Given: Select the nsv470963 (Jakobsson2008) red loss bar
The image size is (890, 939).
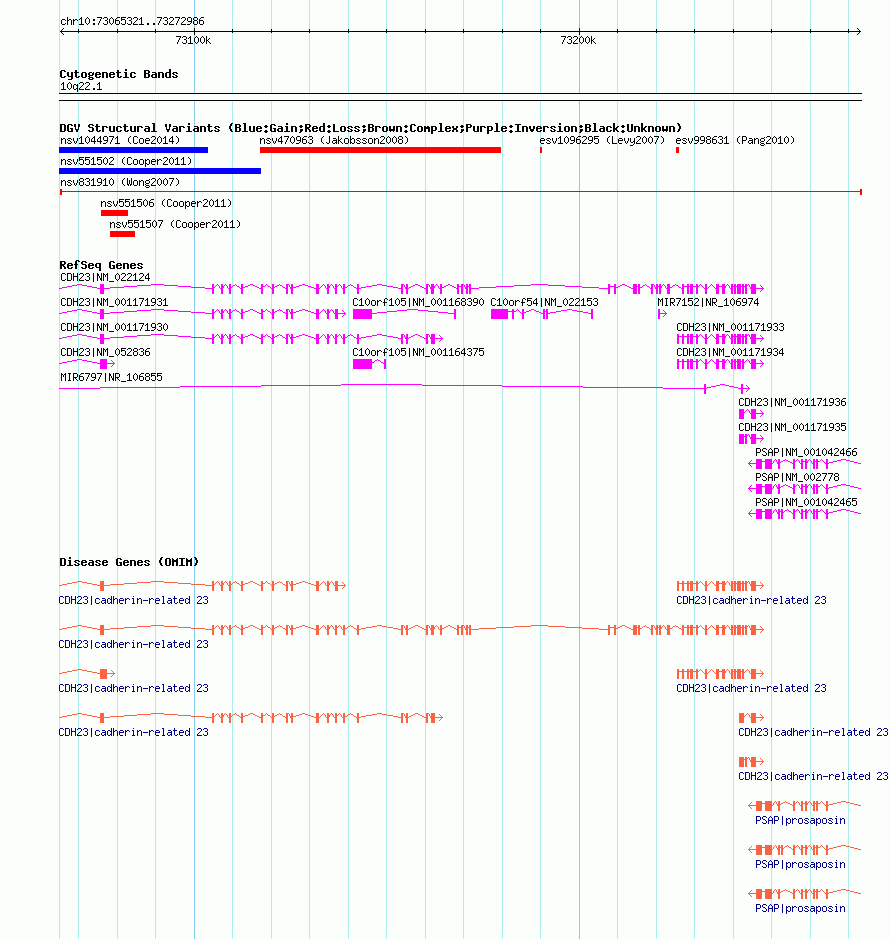Looking at the screenshot, I should click(380, 150).
